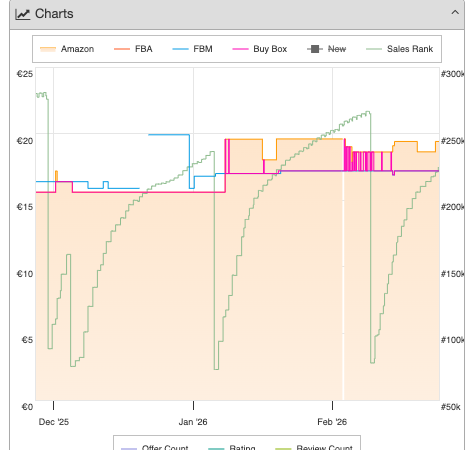Click the FBM blue line swatch
Screen dimensions: 474x450
pos(180,49)
